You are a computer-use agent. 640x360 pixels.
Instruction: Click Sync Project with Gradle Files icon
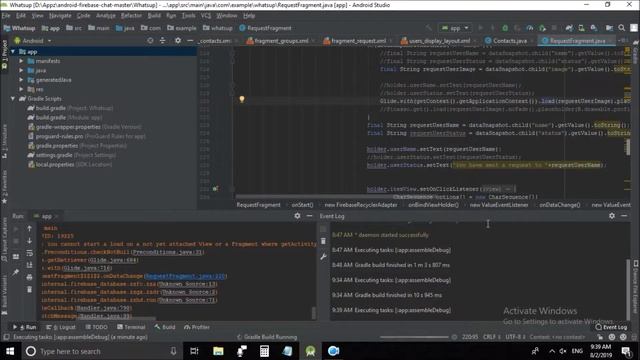(569, 28)
